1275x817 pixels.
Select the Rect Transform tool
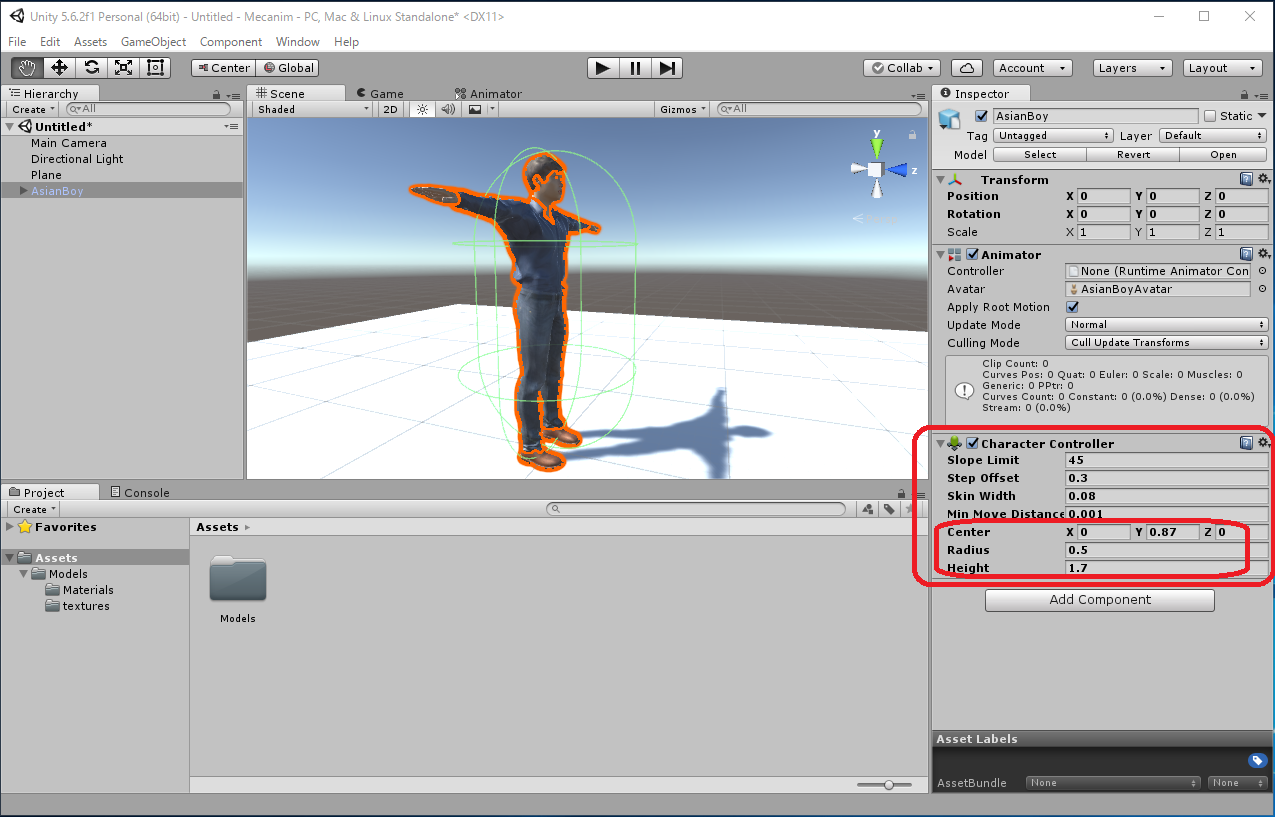point(155,68)
